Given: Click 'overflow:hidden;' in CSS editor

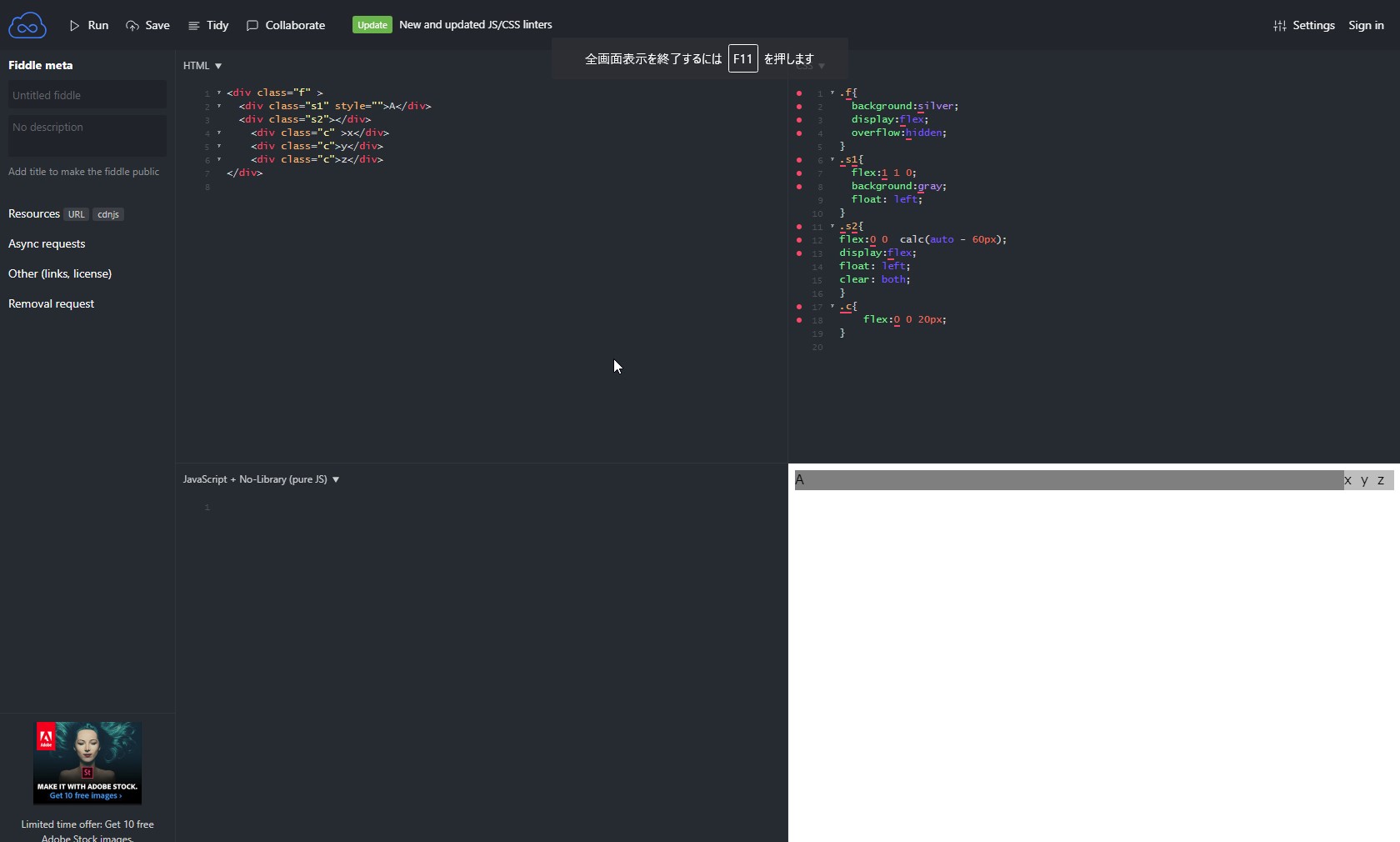Looking at the screenshot, I should (x=899, y=133).
